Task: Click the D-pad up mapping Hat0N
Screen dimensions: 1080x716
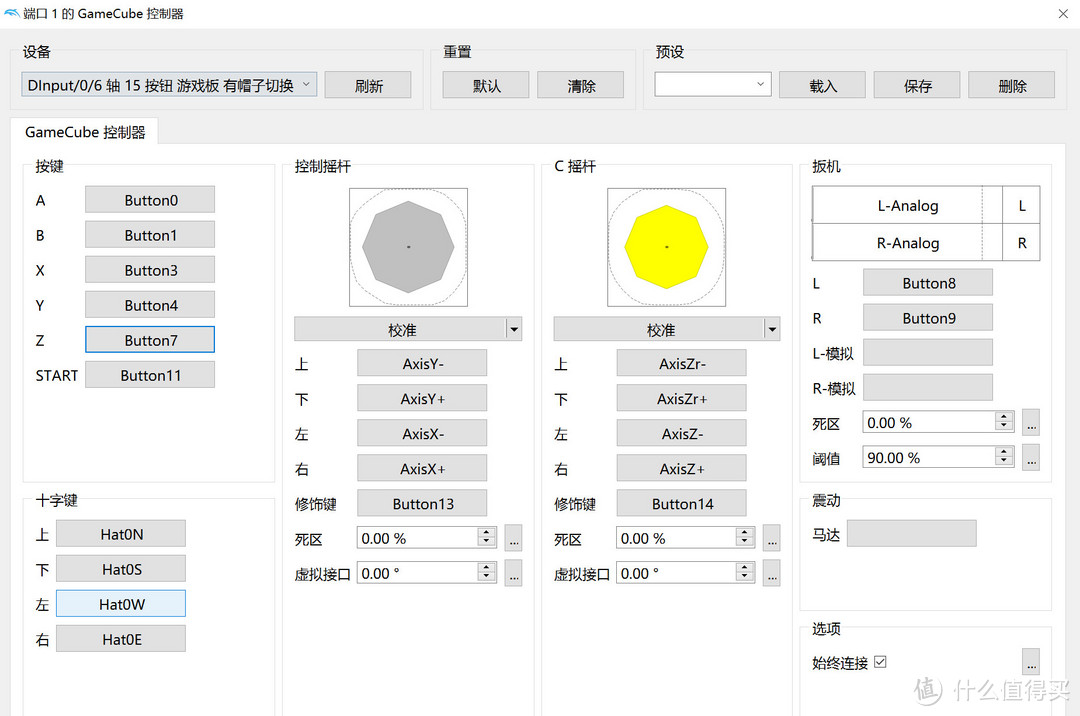Action: [x=121, y=534]
